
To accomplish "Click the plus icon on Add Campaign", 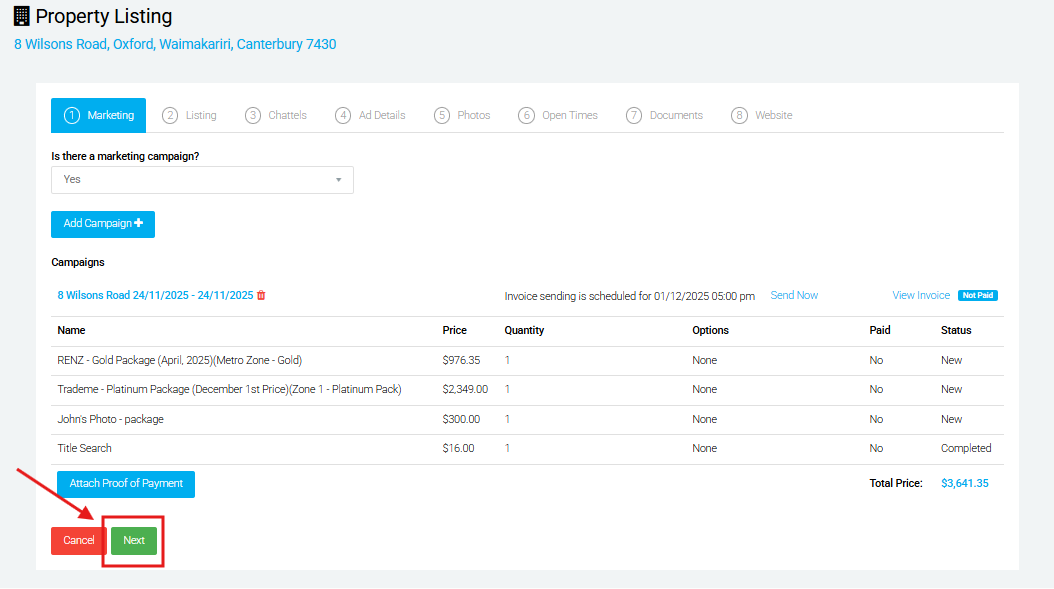I will pyautogui.click(x=138, y=223).
